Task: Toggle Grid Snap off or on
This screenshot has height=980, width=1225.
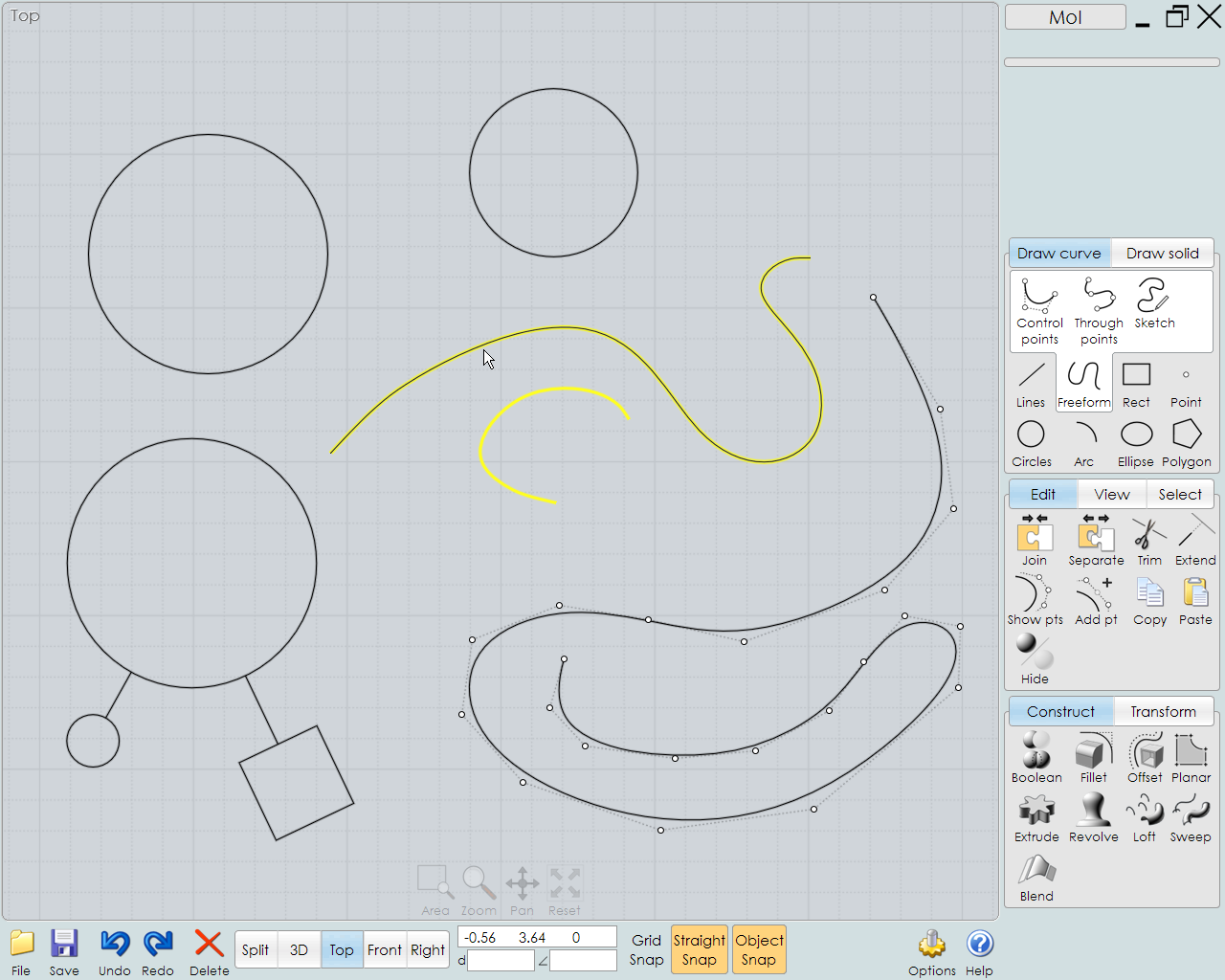Action: pyautogui.click(x=646, y=949)
